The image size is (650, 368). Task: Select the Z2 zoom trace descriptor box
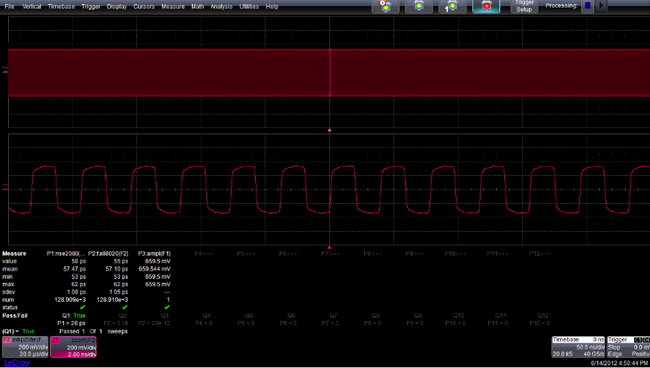click(x=73, y=347)
